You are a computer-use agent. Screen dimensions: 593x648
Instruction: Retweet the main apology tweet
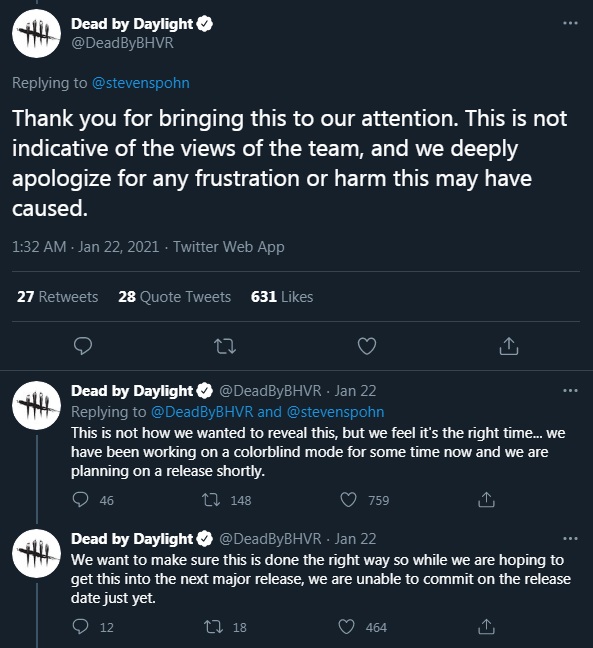[225, 346]
